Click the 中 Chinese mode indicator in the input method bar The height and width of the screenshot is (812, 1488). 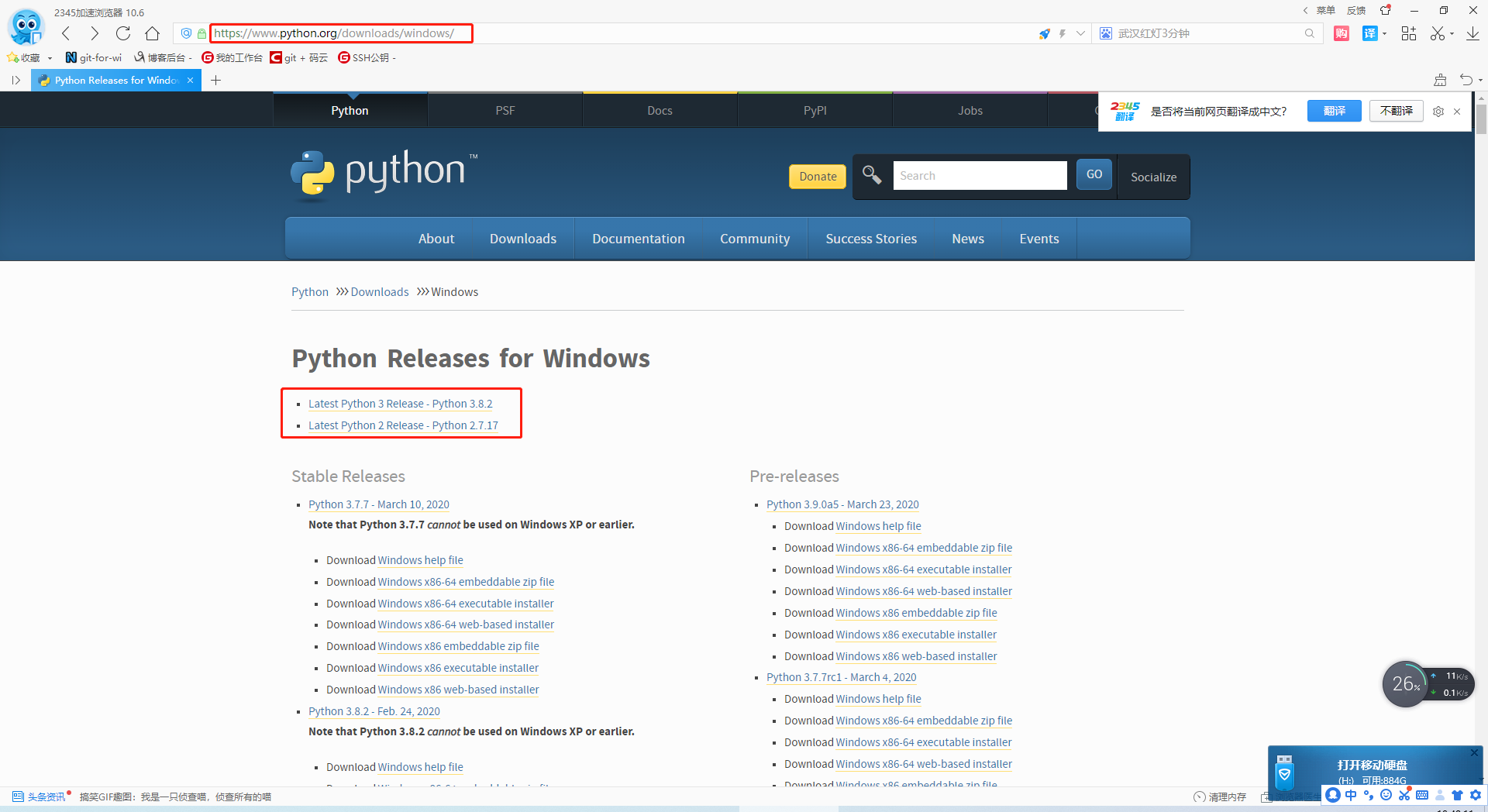(x=1351, y=795)
